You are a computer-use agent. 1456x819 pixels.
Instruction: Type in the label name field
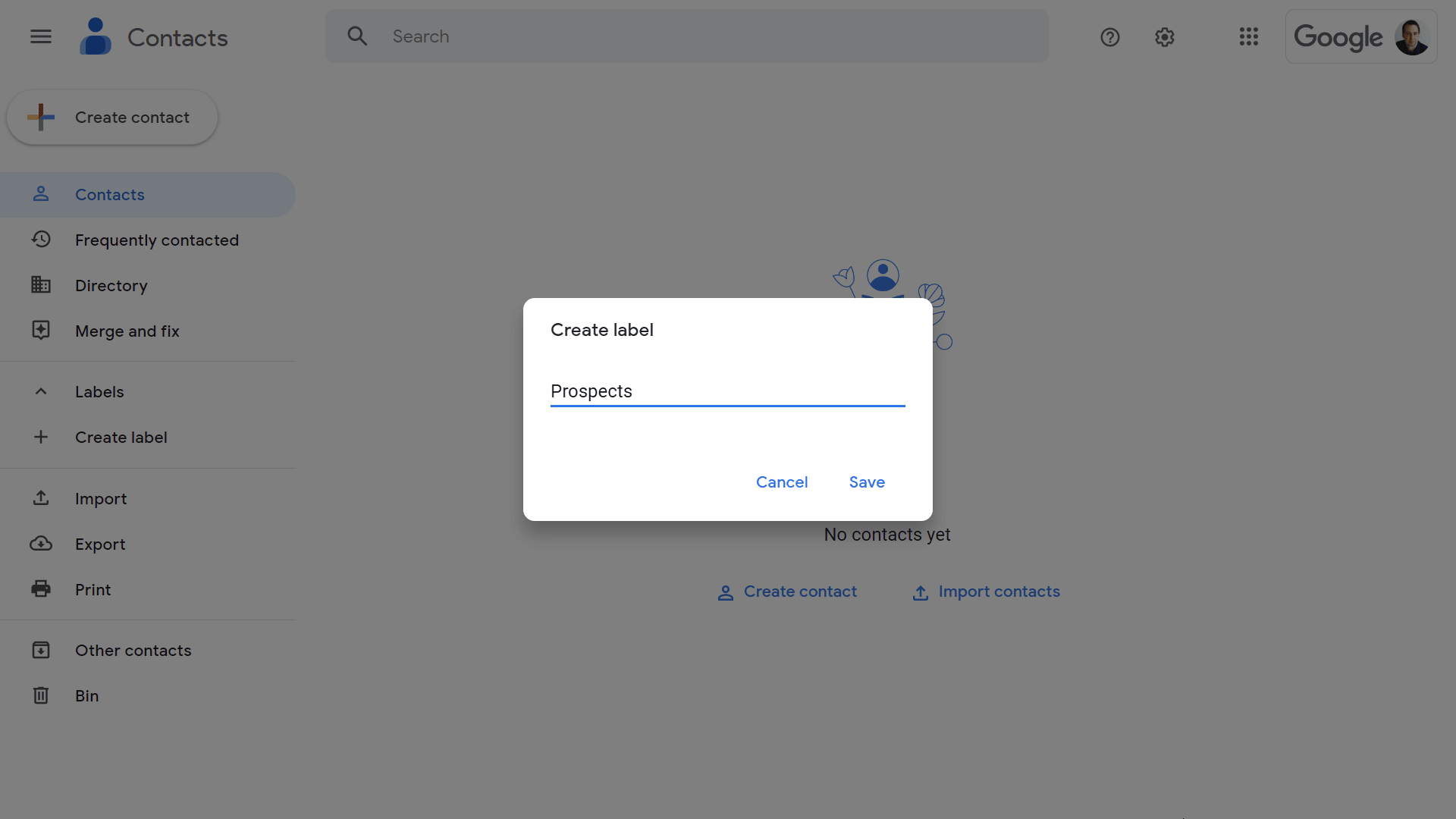[728, 390]
